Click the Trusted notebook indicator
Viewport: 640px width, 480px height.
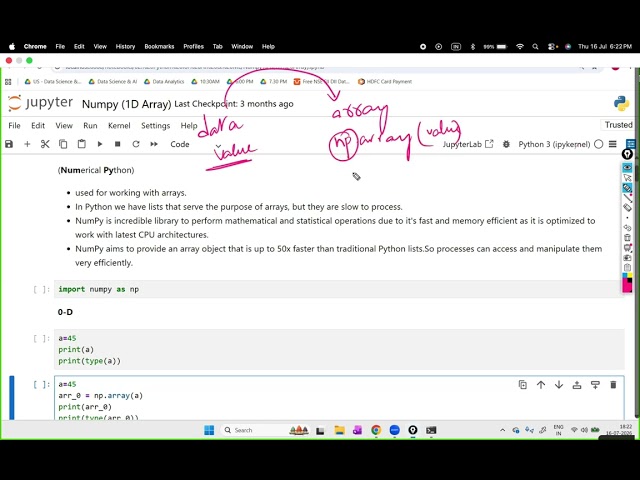pyautogui.click(x=618, y=125)
